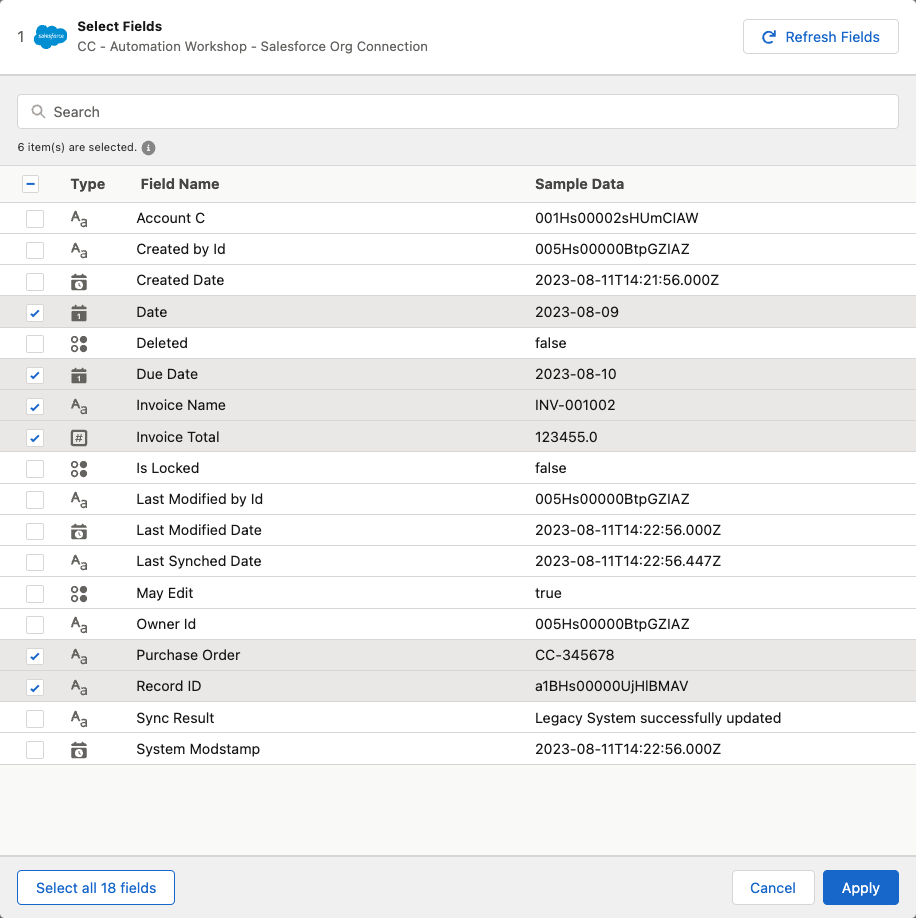This screenshot has height=918, width=916.
Task: Enable the Sync Result field checkbox
Action: tap(35, 718)
